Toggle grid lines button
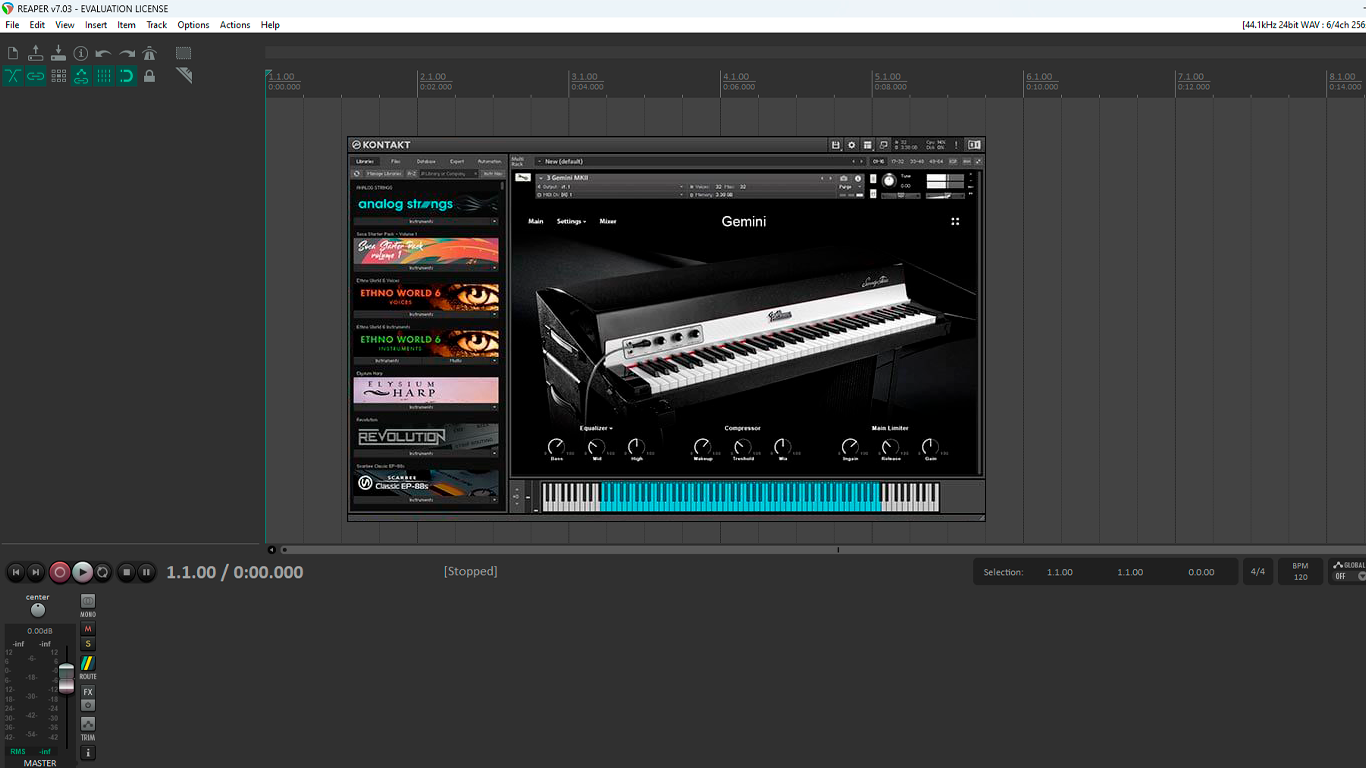The image size is (1366, 768). tap(104, 76)
